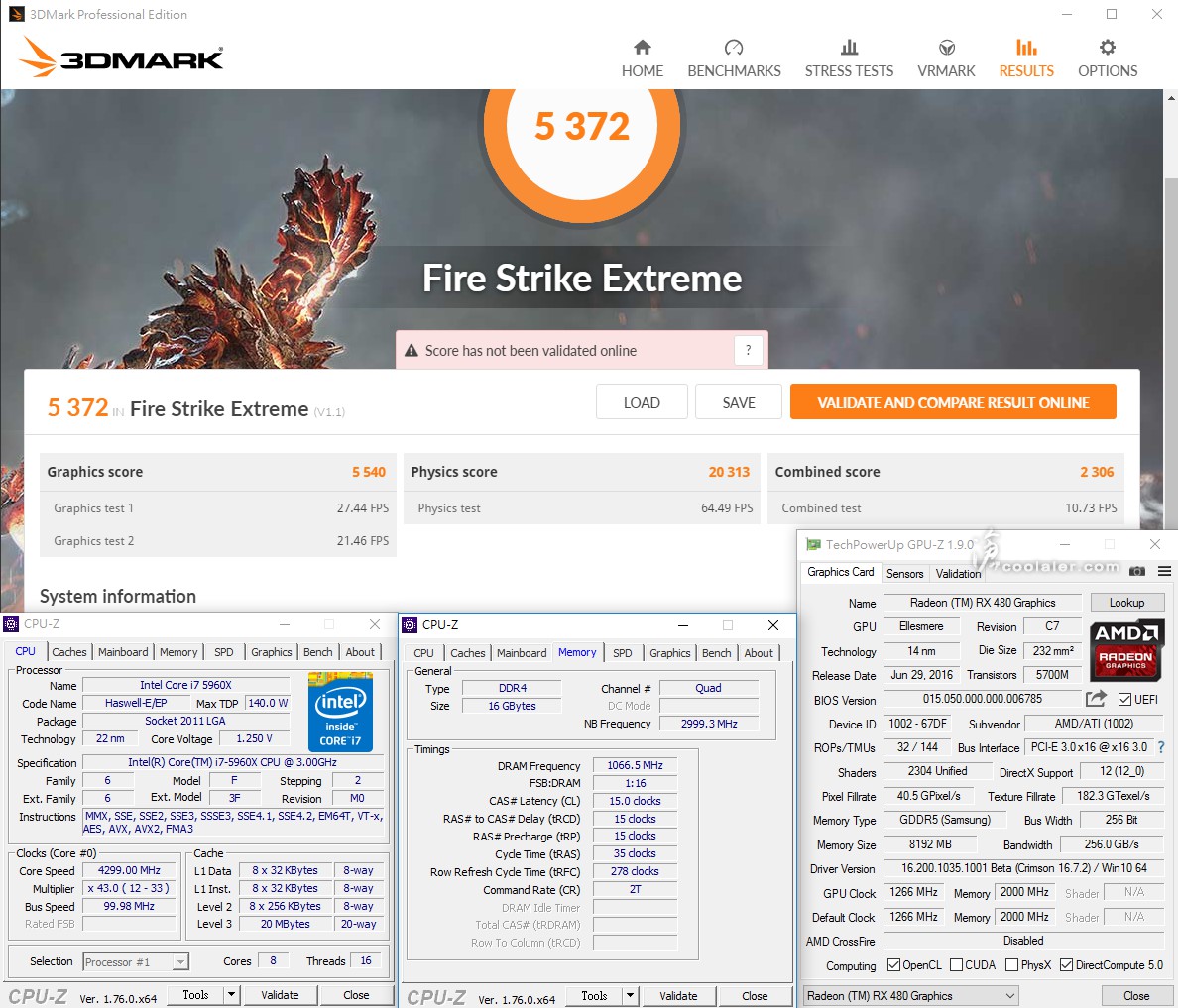
Task: Click the Combined score value 2 306
Action: (1097, 472)
